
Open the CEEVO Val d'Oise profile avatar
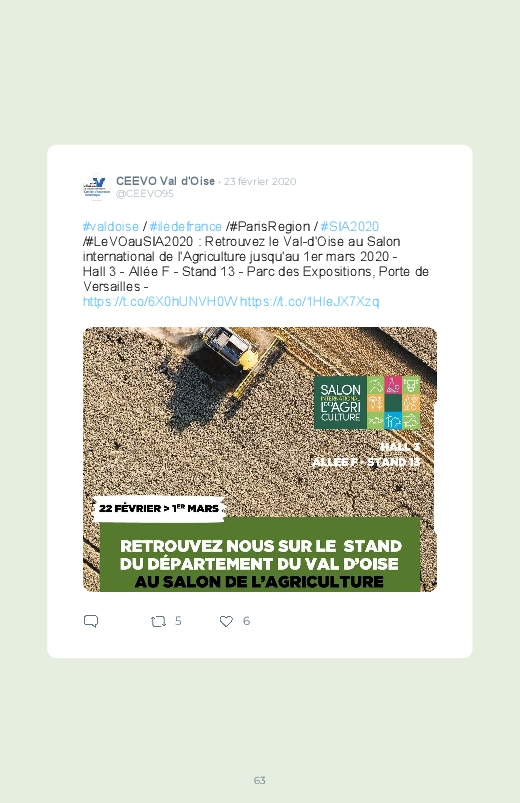pos(96,187)
